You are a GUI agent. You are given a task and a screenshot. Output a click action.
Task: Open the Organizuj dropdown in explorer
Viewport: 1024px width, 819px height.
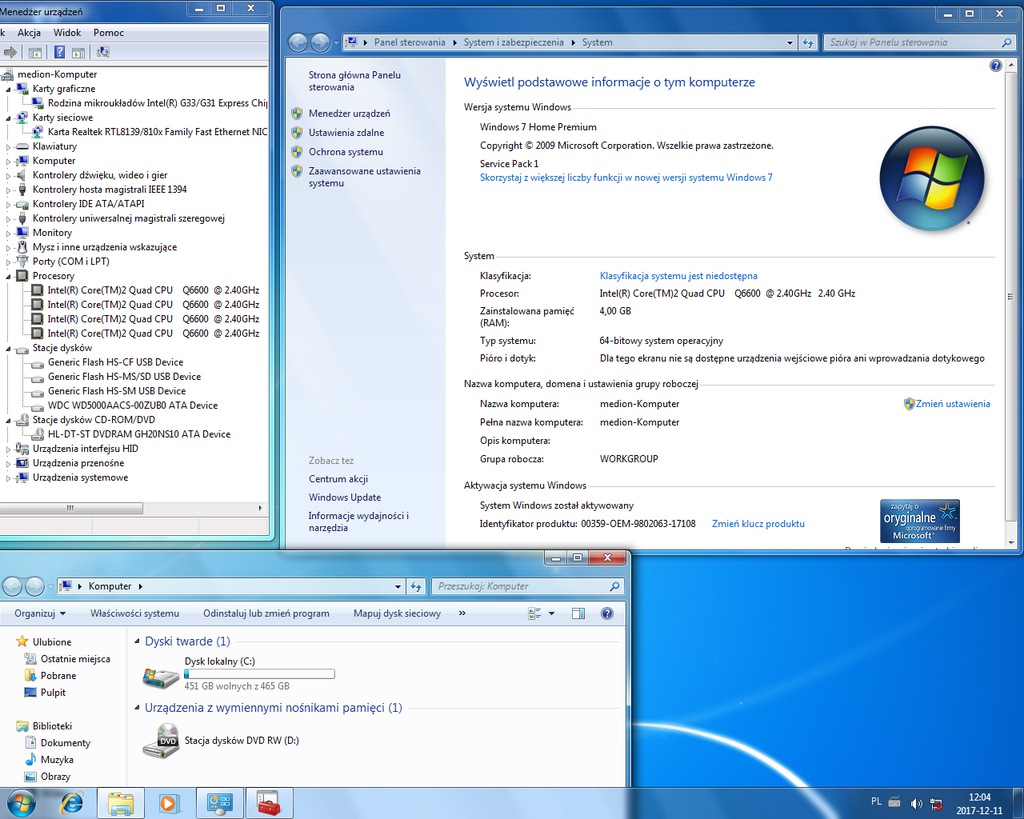[x=40, y=613]
